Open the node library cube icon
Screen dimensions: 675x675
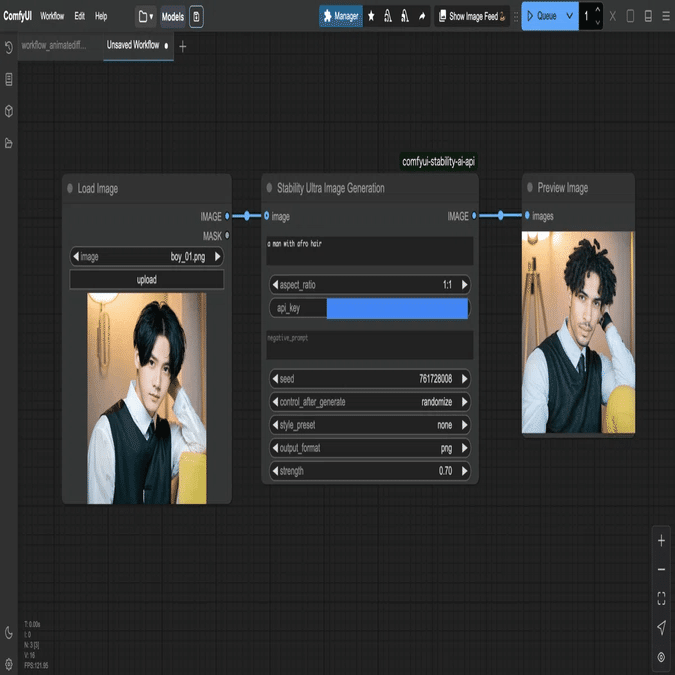(9, 111)
